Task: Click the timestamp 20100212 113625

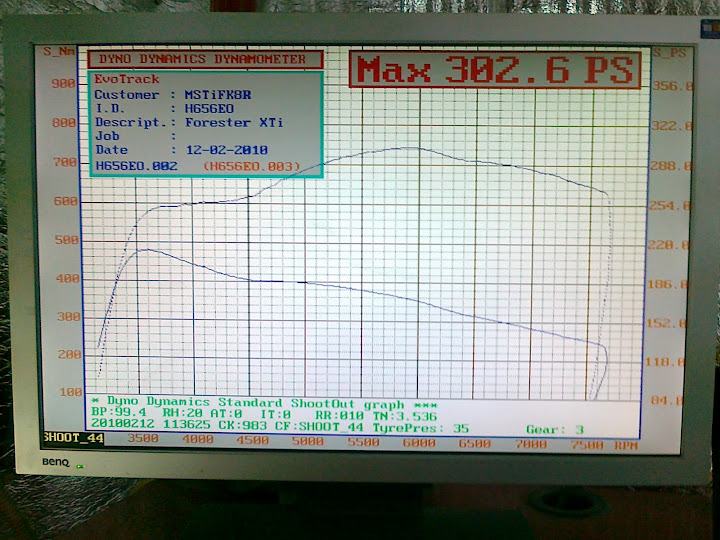Action: pos(151,423)
